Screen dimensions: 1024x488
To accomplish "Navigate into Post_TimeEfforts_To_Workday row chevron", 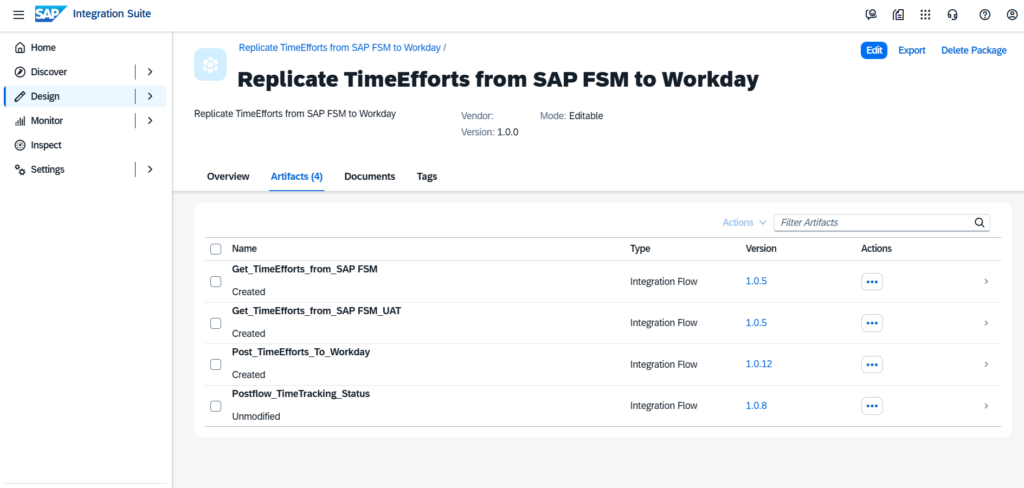I will tap(986, 365).
